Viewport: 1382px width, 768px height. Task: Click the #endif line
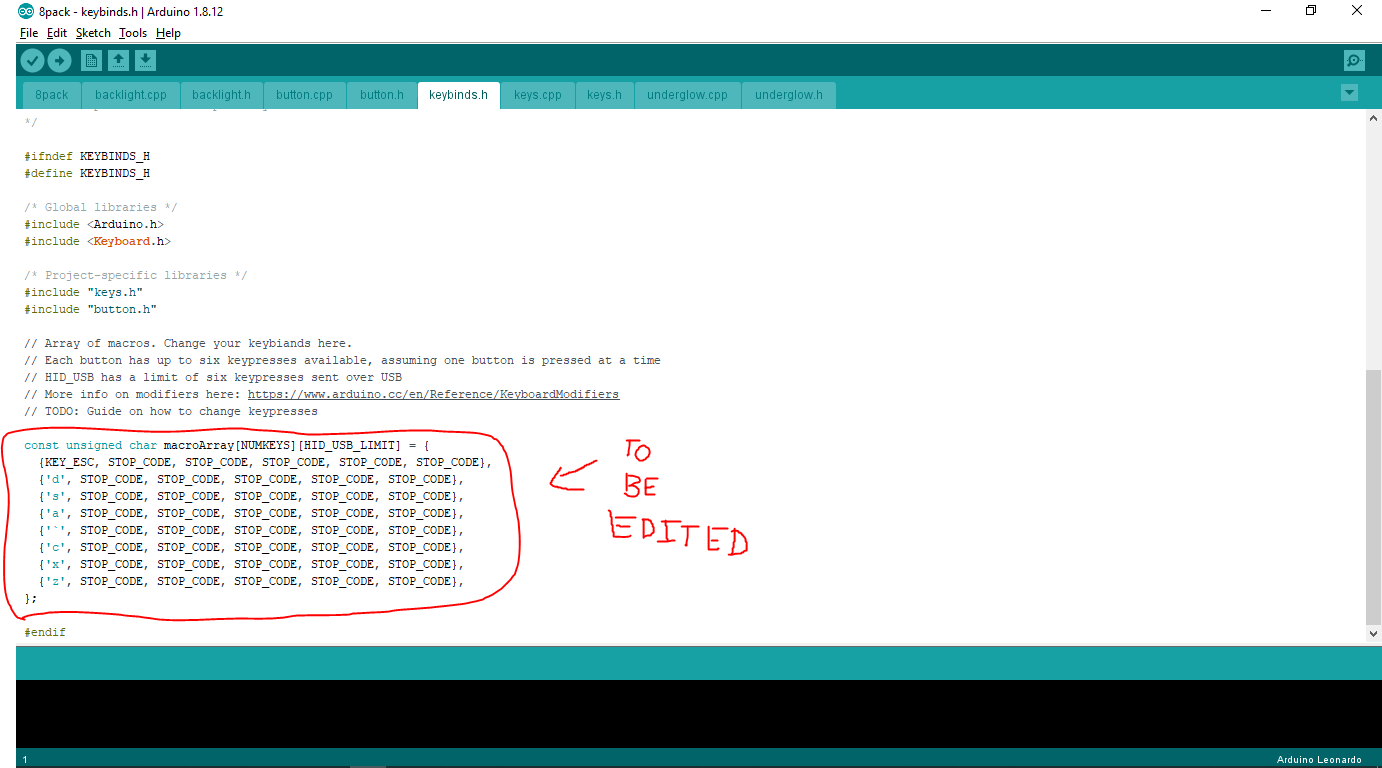[45, 632]
